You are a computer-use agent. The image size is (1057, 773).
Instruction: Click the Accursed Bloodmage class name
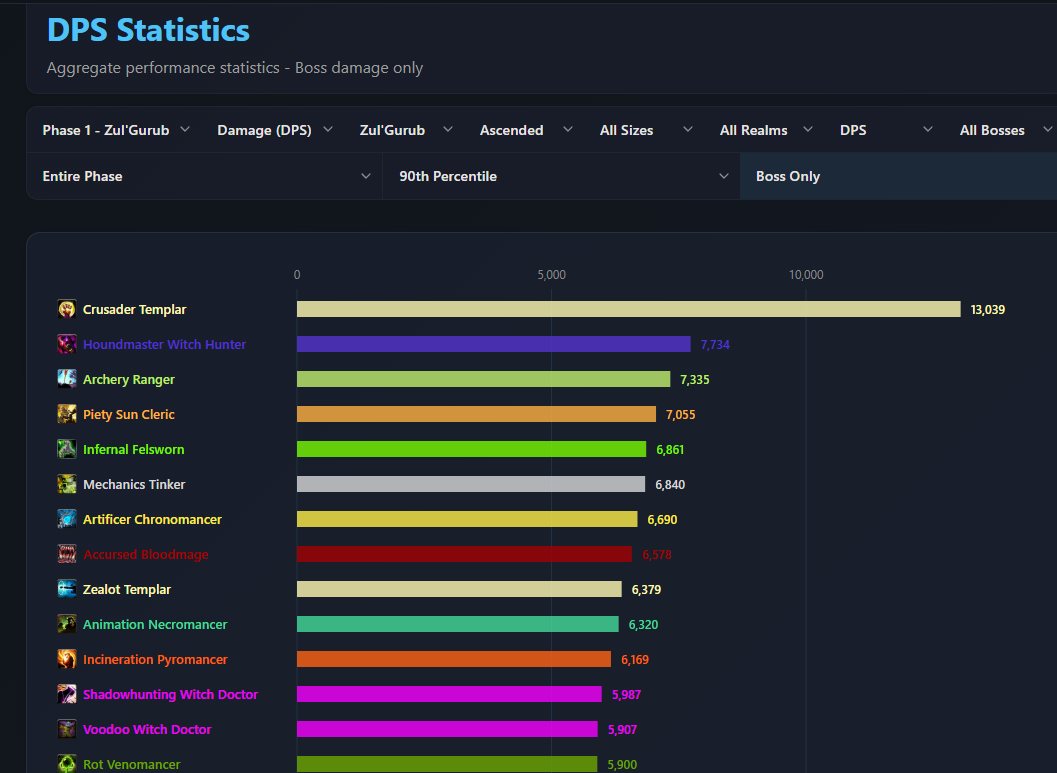[x=146, y=555]
